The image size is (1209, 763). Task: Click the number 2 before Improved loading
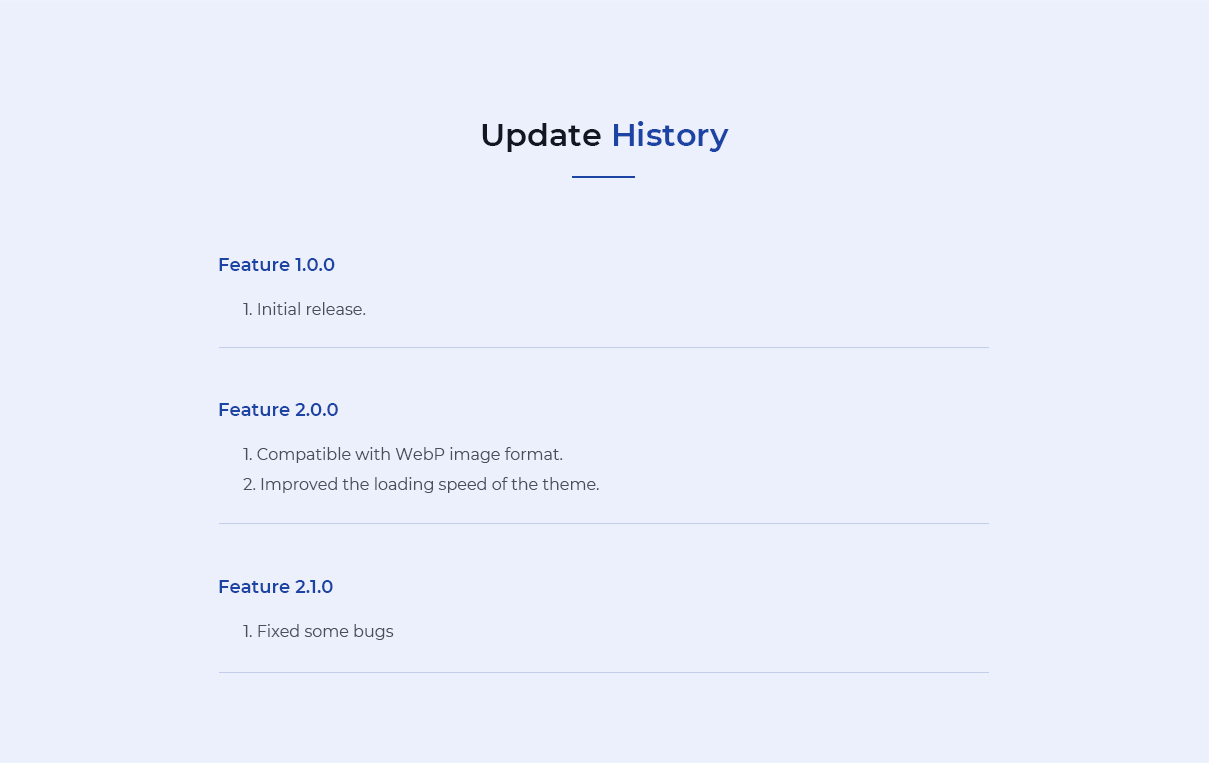point(249,485)
